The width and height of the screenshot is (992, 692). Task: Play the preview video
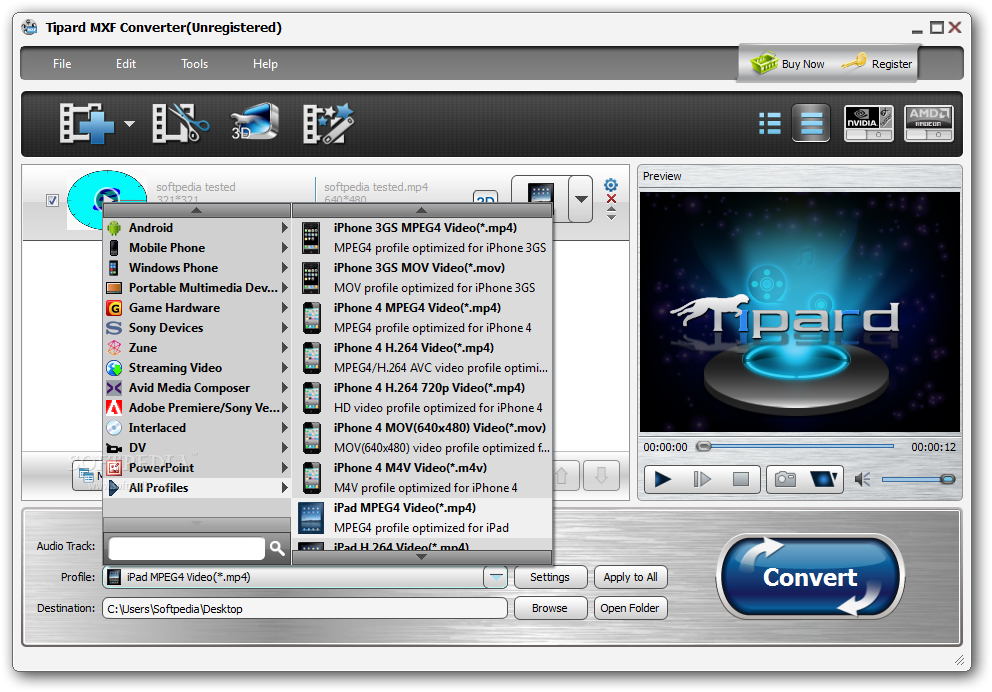(x=662, y=479)
